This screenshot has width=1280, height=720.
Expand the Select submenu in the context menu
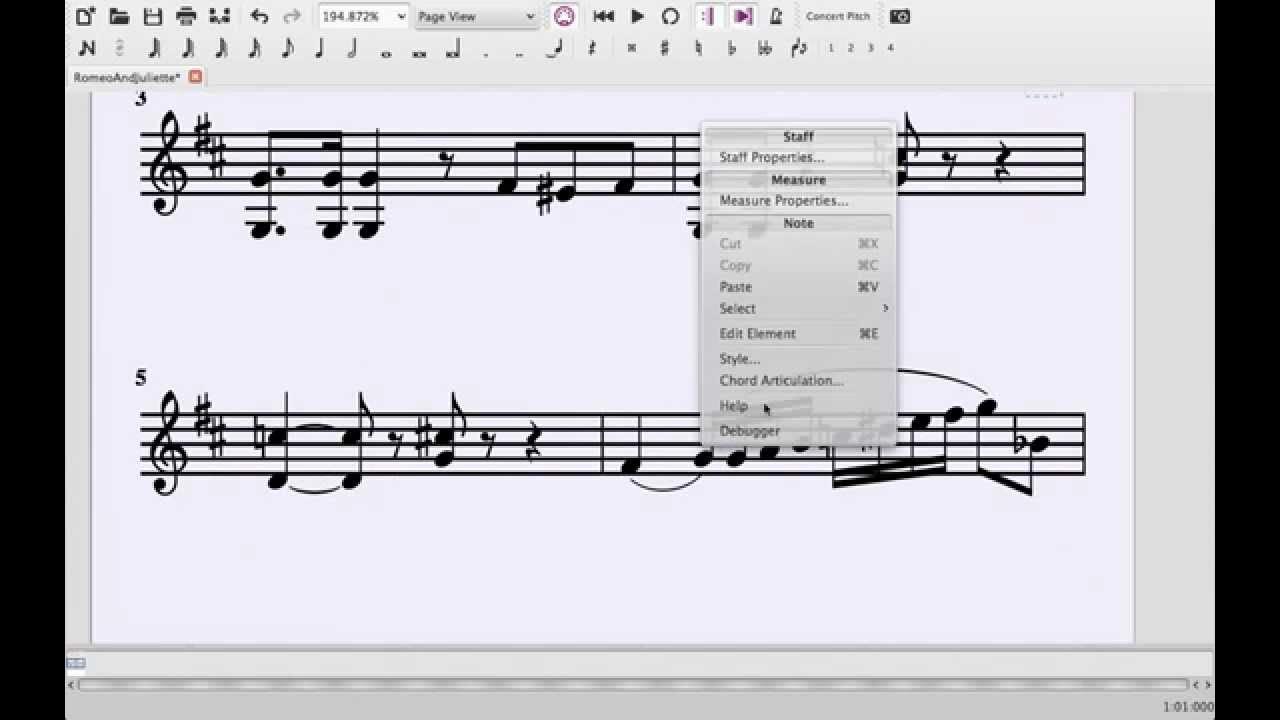tap(798, 308)
